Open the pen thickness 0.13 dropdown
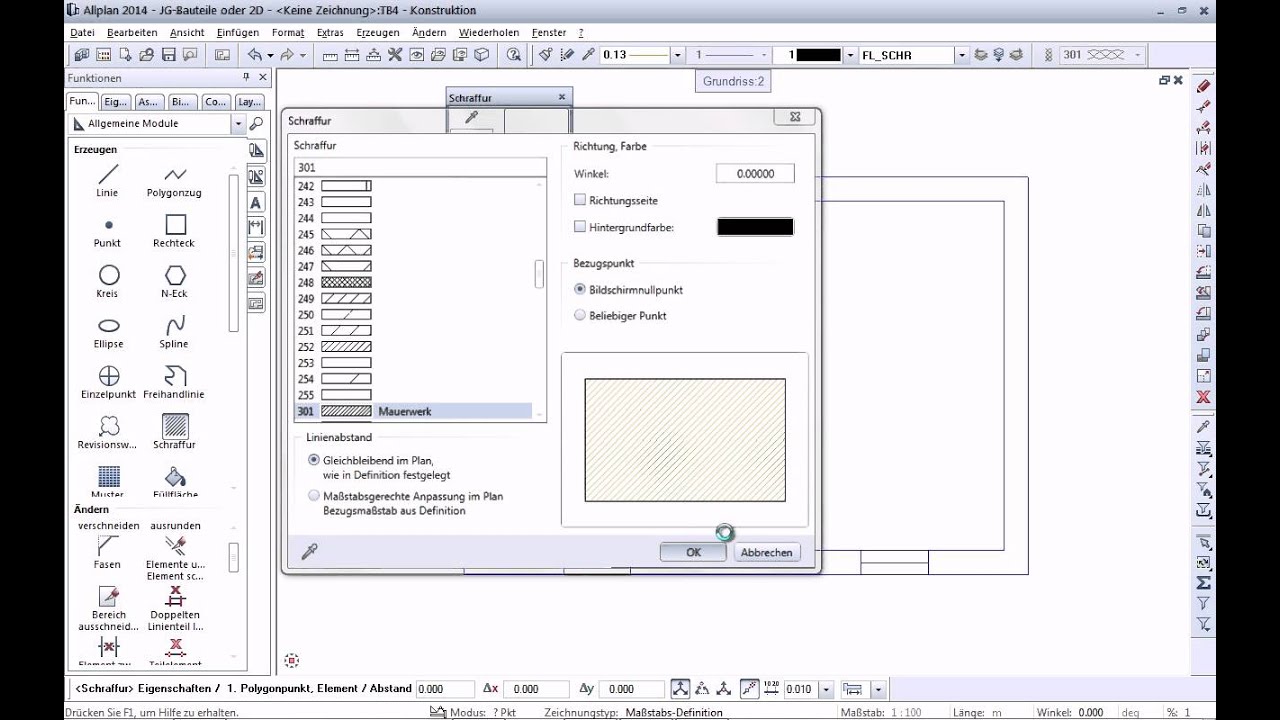Screen dimensions: 1280x720 (677, 55)
